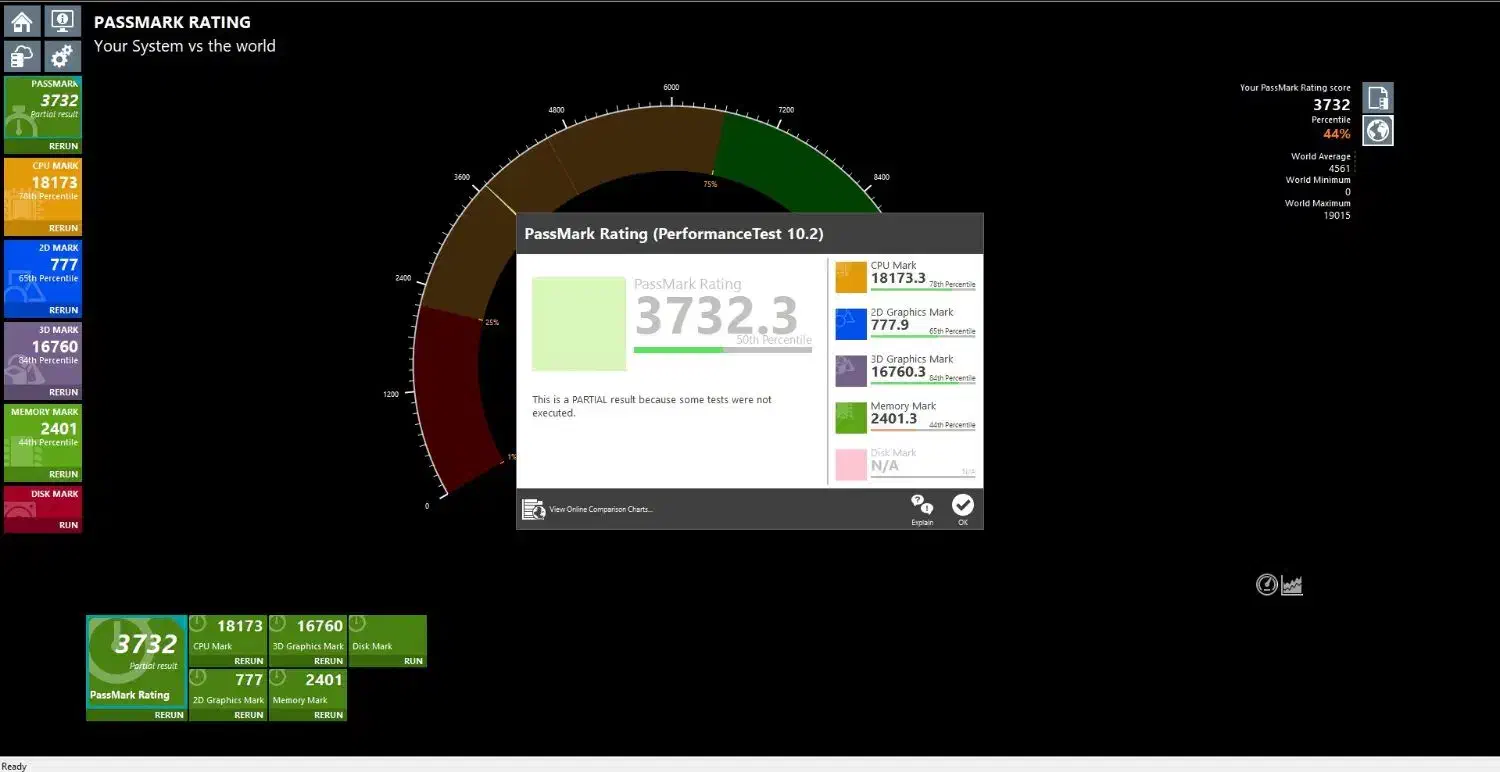Click the orange CPU Mark swatch in dialog
The height and width of the screenshot is (772, 1500).
(x=851, y=277)
